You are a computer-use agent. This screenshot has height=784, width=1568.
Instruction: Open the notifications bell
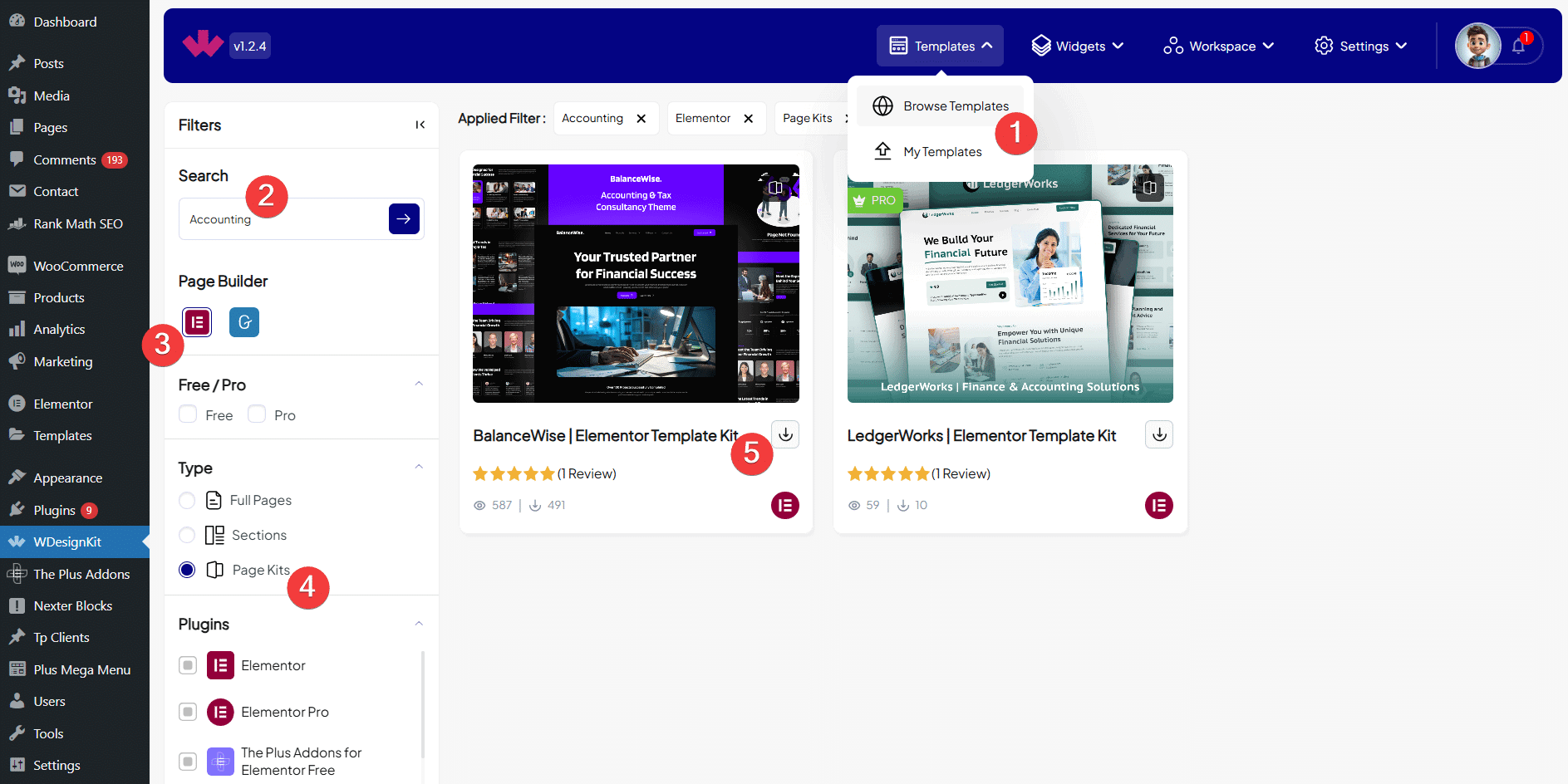[1518, 47]
